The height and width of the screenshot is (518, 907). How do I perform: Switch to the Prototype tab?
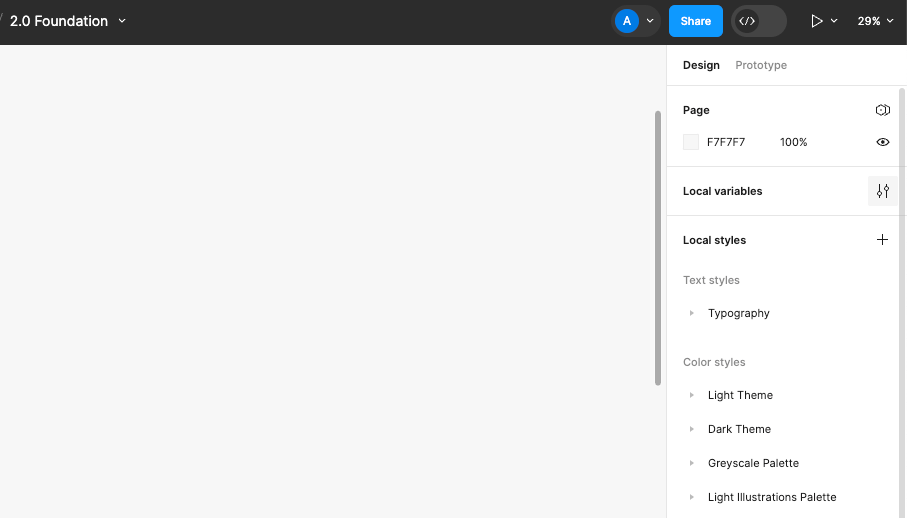click(761, 65)
